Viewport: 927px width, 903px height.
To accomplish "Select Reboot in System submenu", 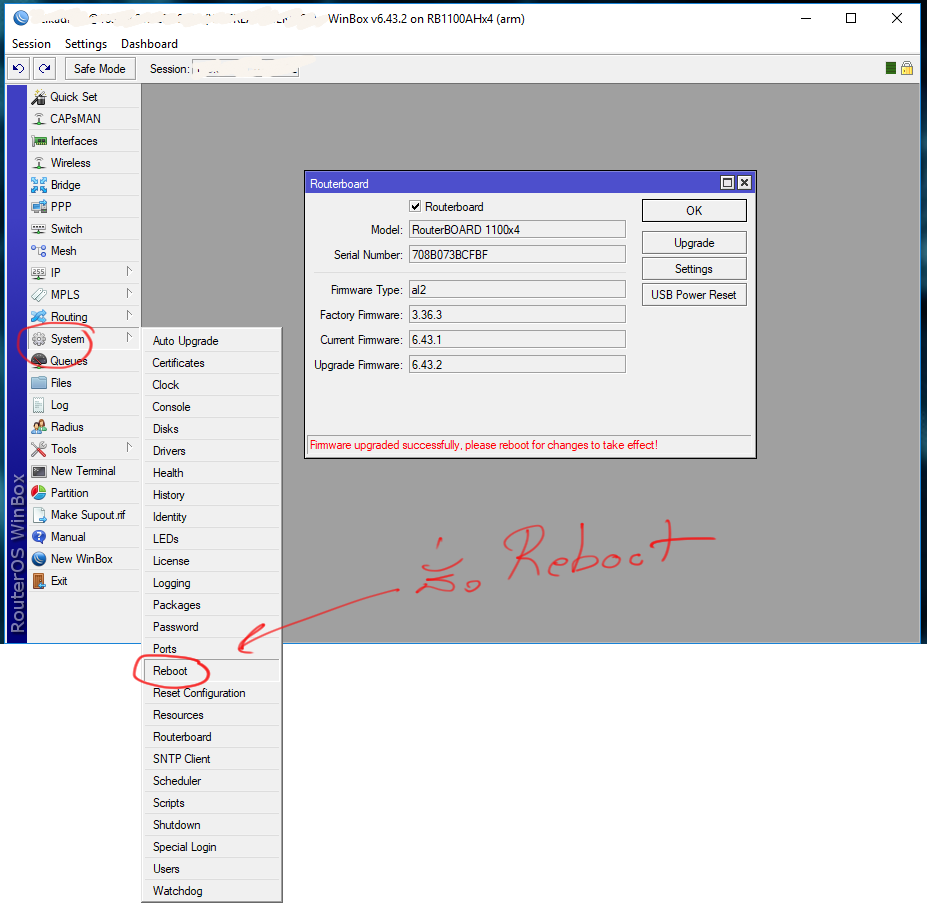I will pos(212,671).
